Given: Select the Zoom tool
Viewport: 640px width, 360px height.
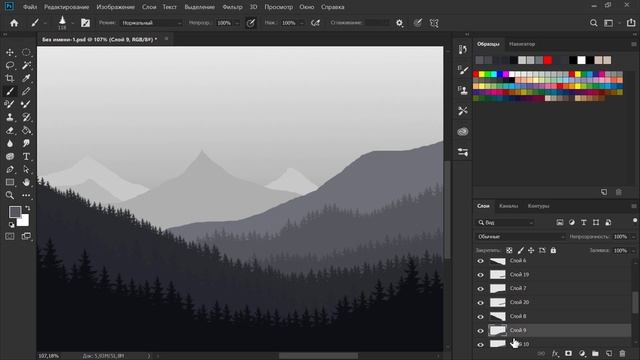Looking at the screenshot, I should [x=10, y=196].
